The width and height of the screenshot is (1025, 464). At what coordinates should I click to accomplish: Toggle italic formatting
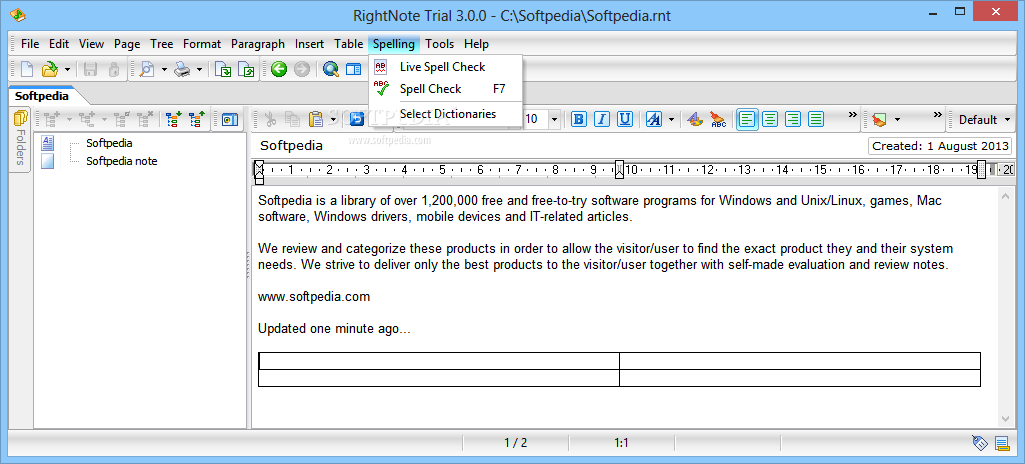click(602, 119)
